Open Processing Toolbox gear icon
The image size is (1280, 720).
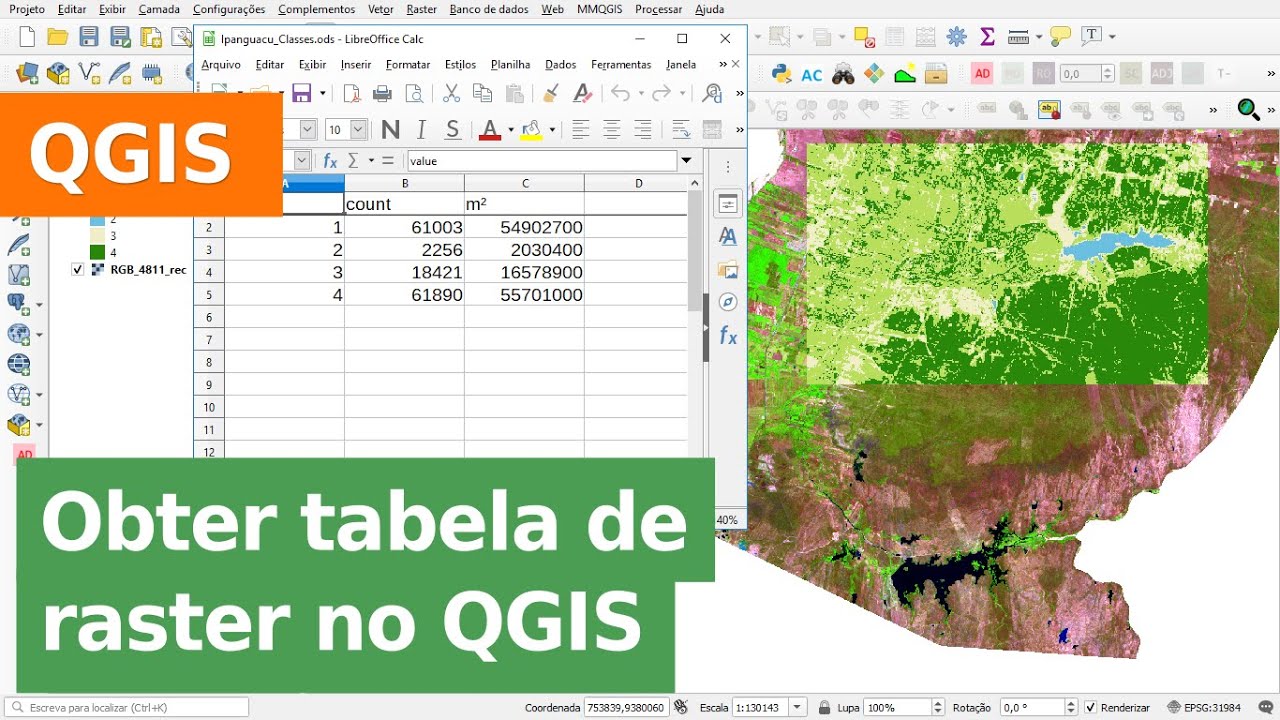pyautogui.click(x=957, y=37)
